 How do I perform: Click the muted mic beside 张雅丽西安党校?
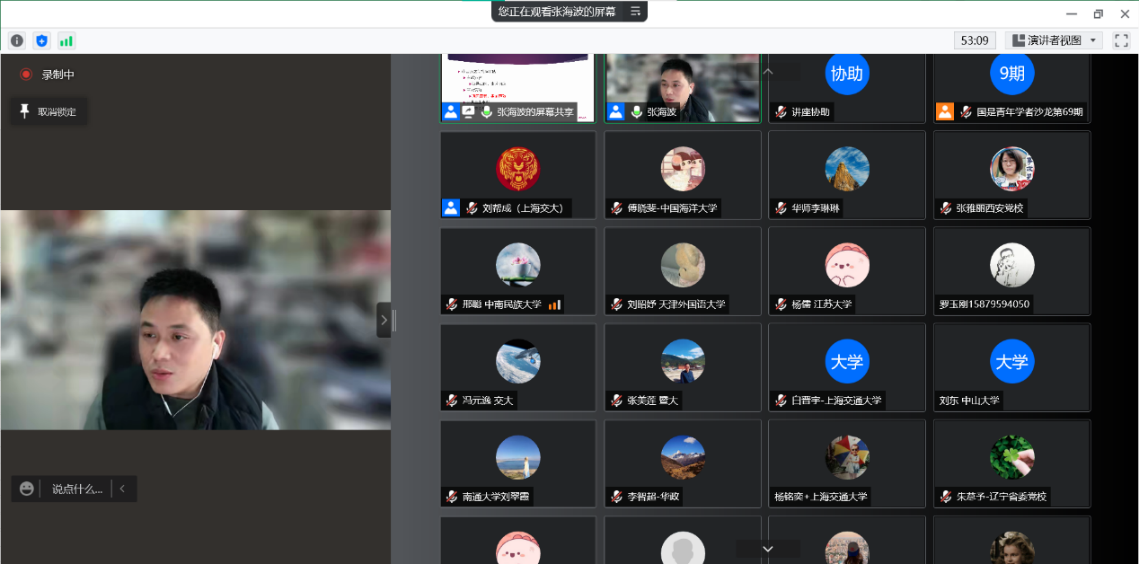[946, 208]
